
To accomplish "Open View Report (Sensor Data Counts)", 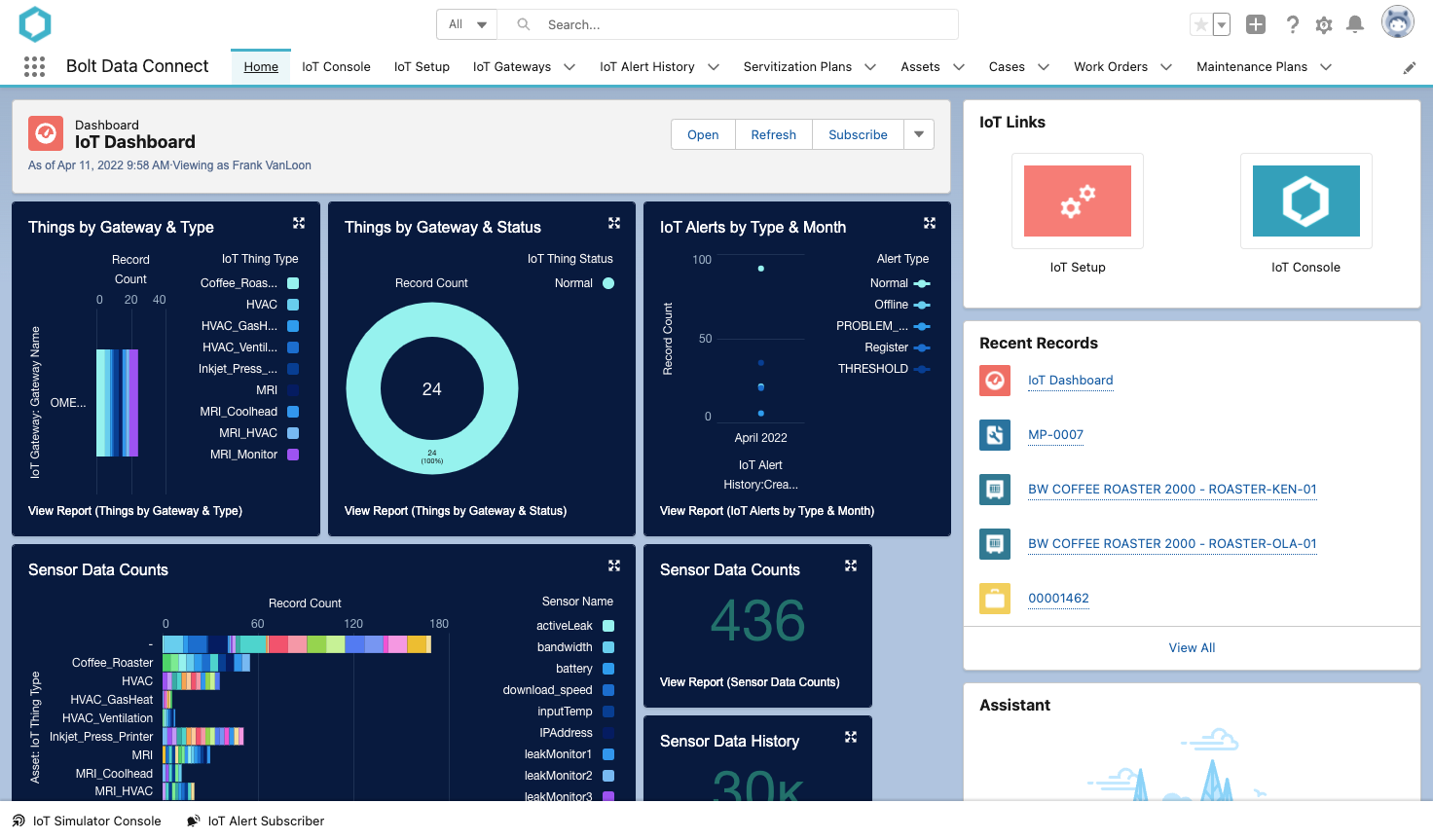I will [x=750, y=682].
